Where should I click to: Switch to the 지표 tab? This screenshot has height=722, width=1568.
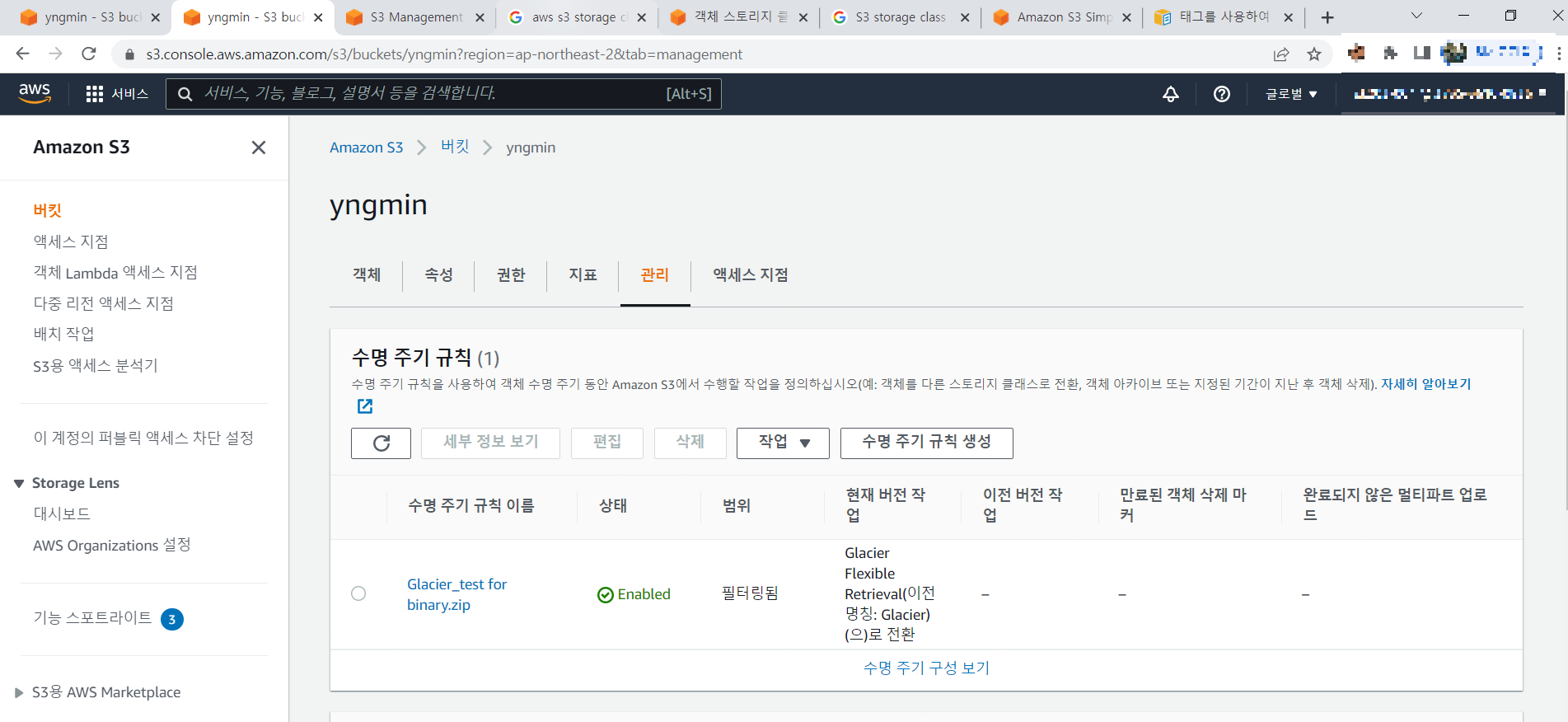tap(583, 275)
